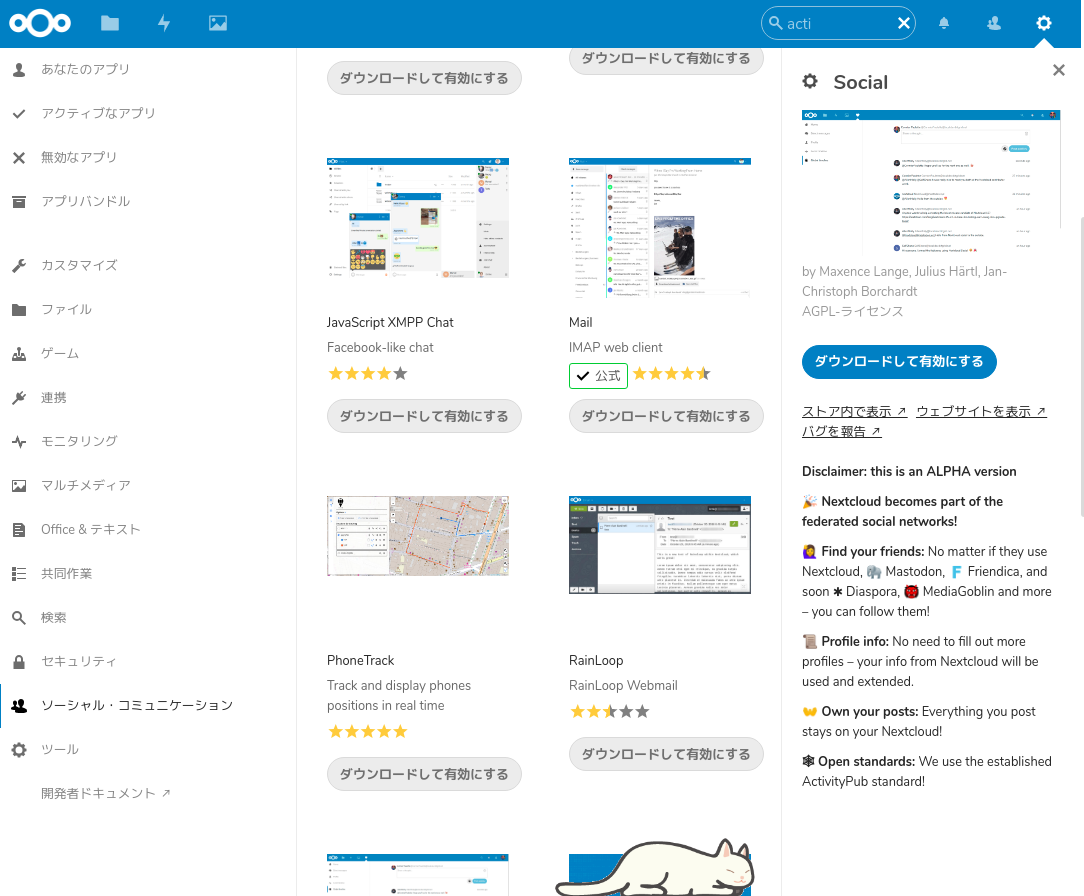This screenshot has width=1084, height=896.
Task: Click the magnifier icon beside 検索
Action: pyautogui.click(x=19, y=618)
